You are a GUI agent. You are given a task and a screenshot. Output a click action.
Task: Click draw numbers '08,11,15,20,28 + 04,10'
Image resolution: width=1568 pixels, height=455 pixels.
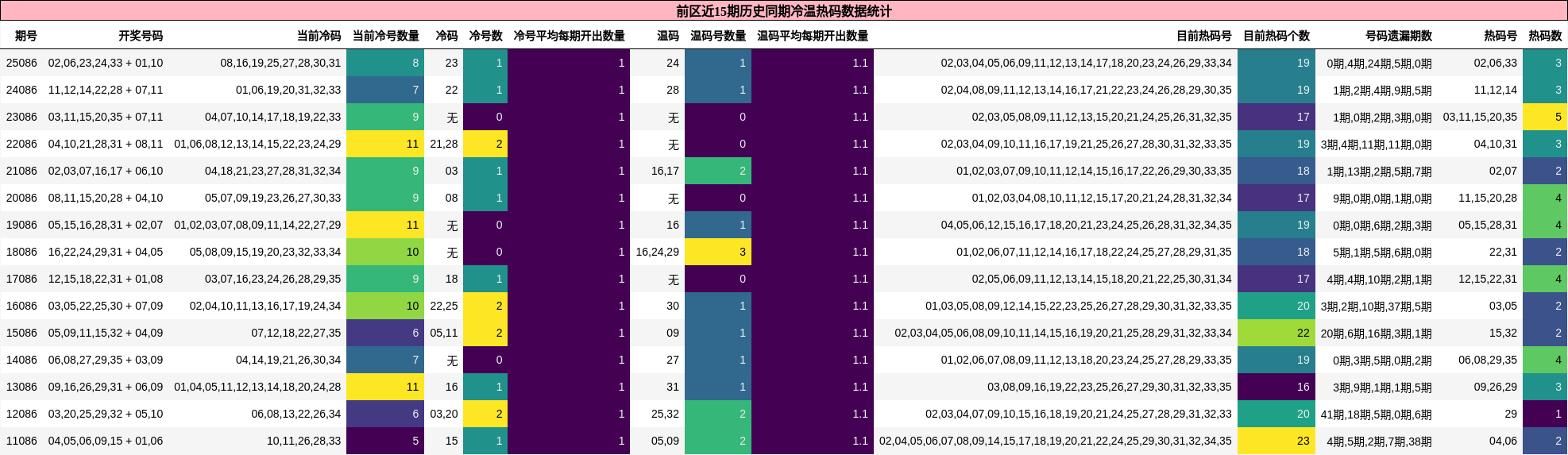[x=106, y=198]
